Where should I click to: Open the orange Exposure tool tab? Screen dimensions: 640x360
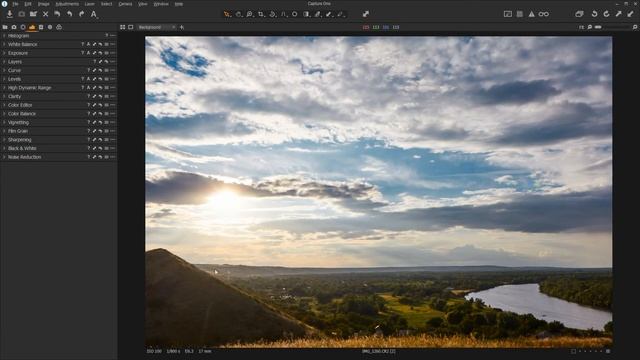32,27
